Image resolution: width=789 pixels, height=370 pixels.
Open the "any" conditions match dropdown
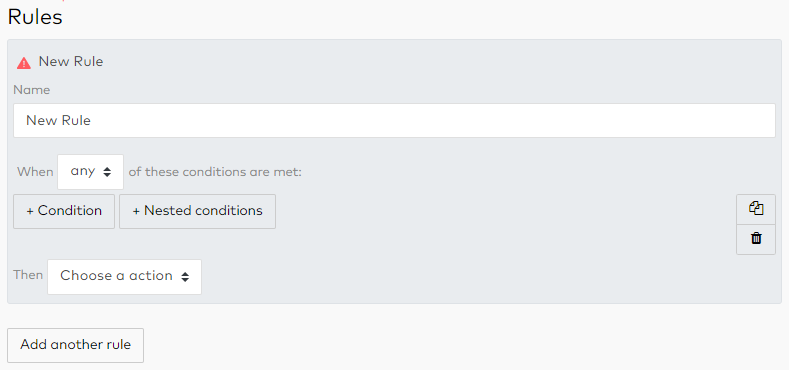(x=91, y=172)
